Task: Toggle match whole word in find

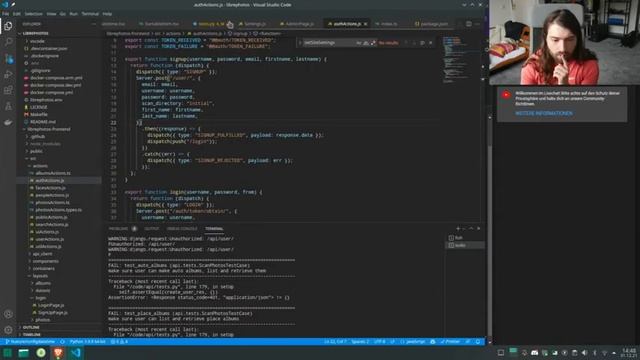Action: click(366, 43)
